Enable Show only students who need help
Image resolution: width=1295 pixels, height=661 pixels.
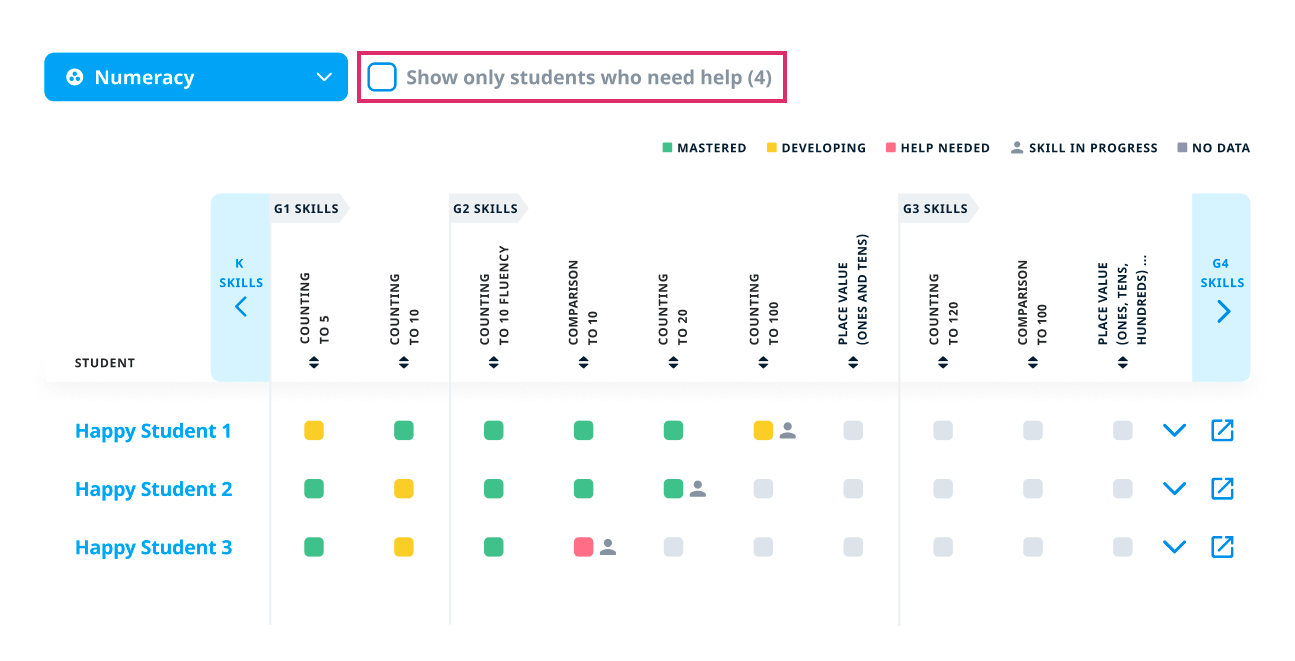[382, 77]
